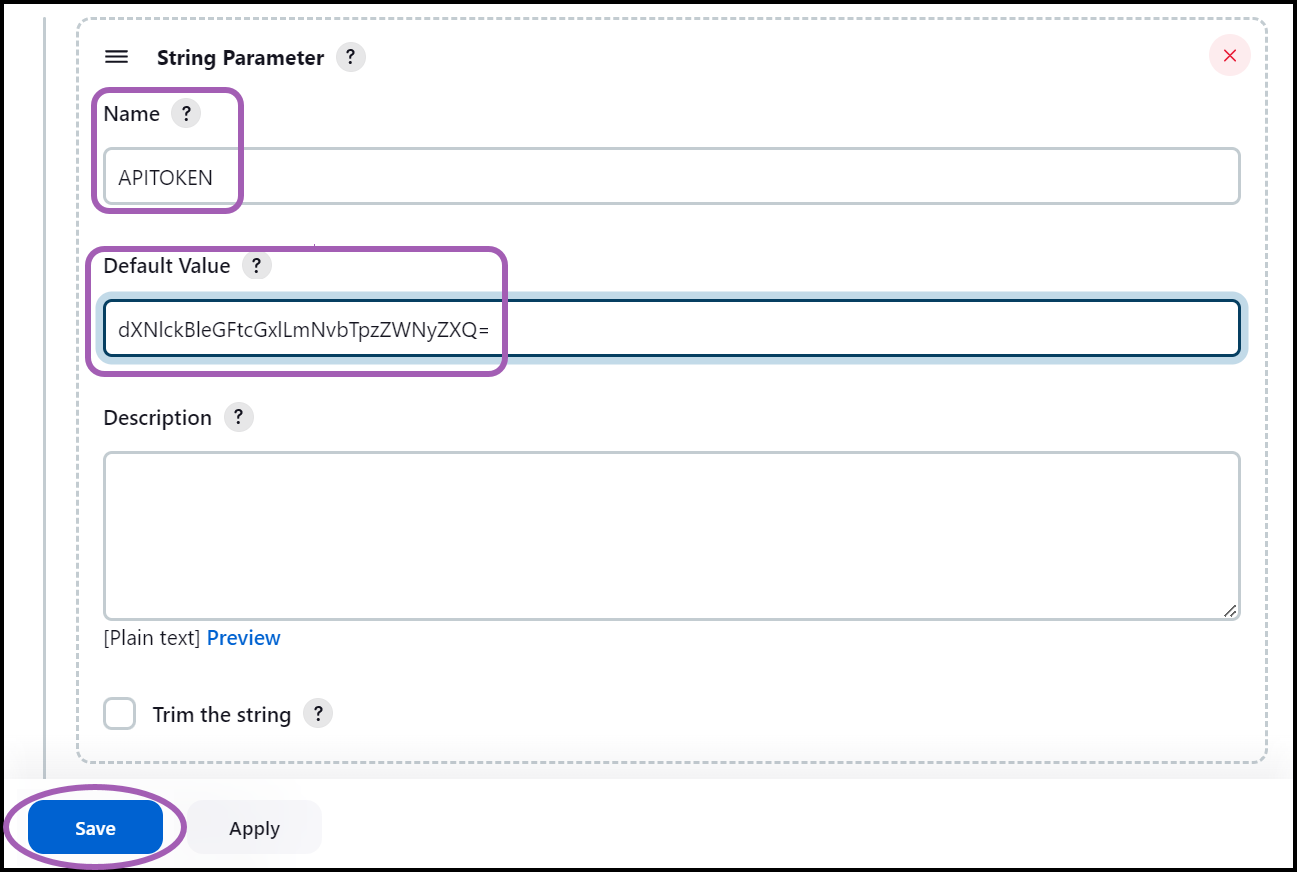Focus the Name field containing APITOKEN
1297x872 pixels.
point(600,176)
